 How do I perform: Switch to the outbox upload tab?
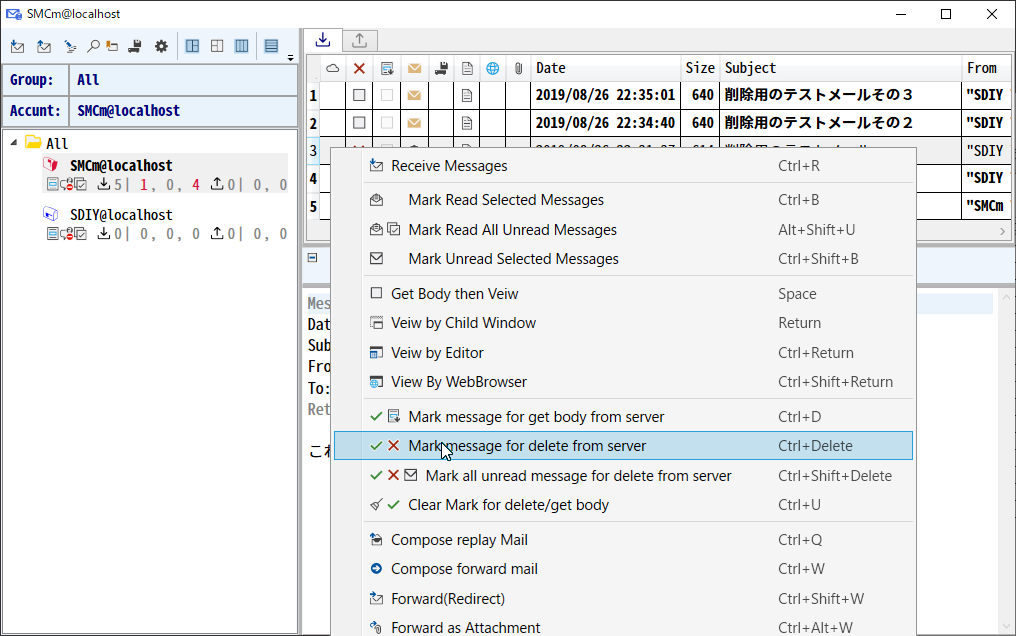(x=359, y=41)
